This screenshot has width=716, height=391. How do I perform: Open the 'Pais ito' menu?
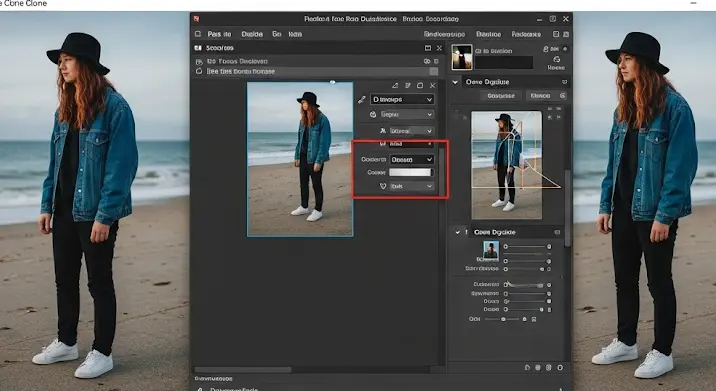click(x=219, y=34)
